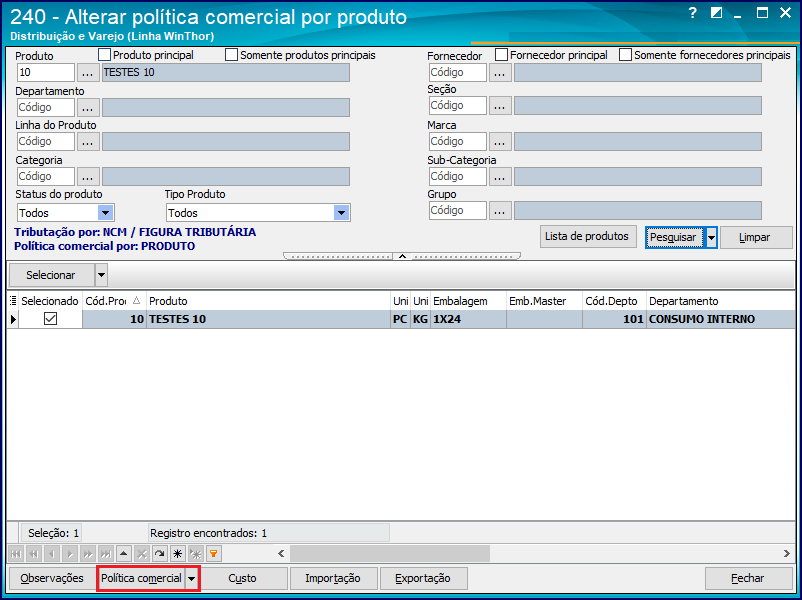Click horizontal scrollbar right arrow
Image resolution: width=802 pixels, height=600 pixels.
coord(787,553)
